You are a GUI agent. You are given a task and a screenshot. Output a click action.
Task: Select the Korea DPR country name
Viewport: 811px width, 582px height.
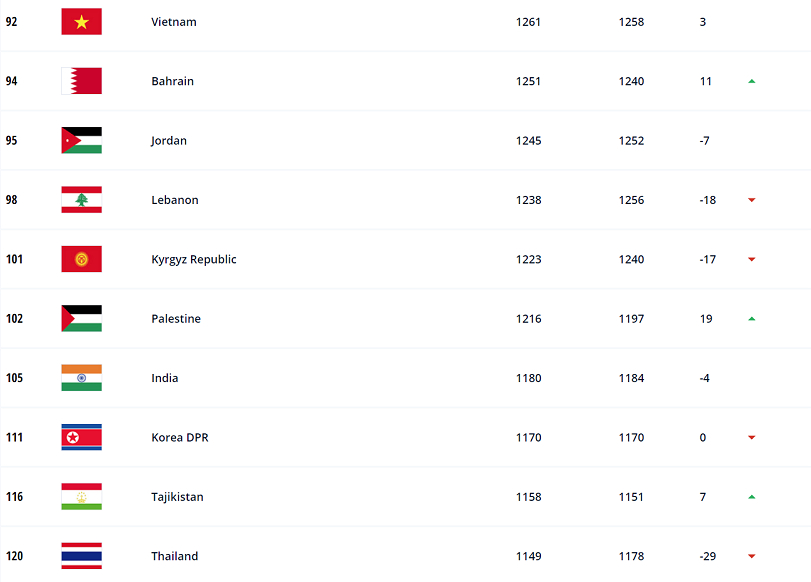(x=179, y=438)
